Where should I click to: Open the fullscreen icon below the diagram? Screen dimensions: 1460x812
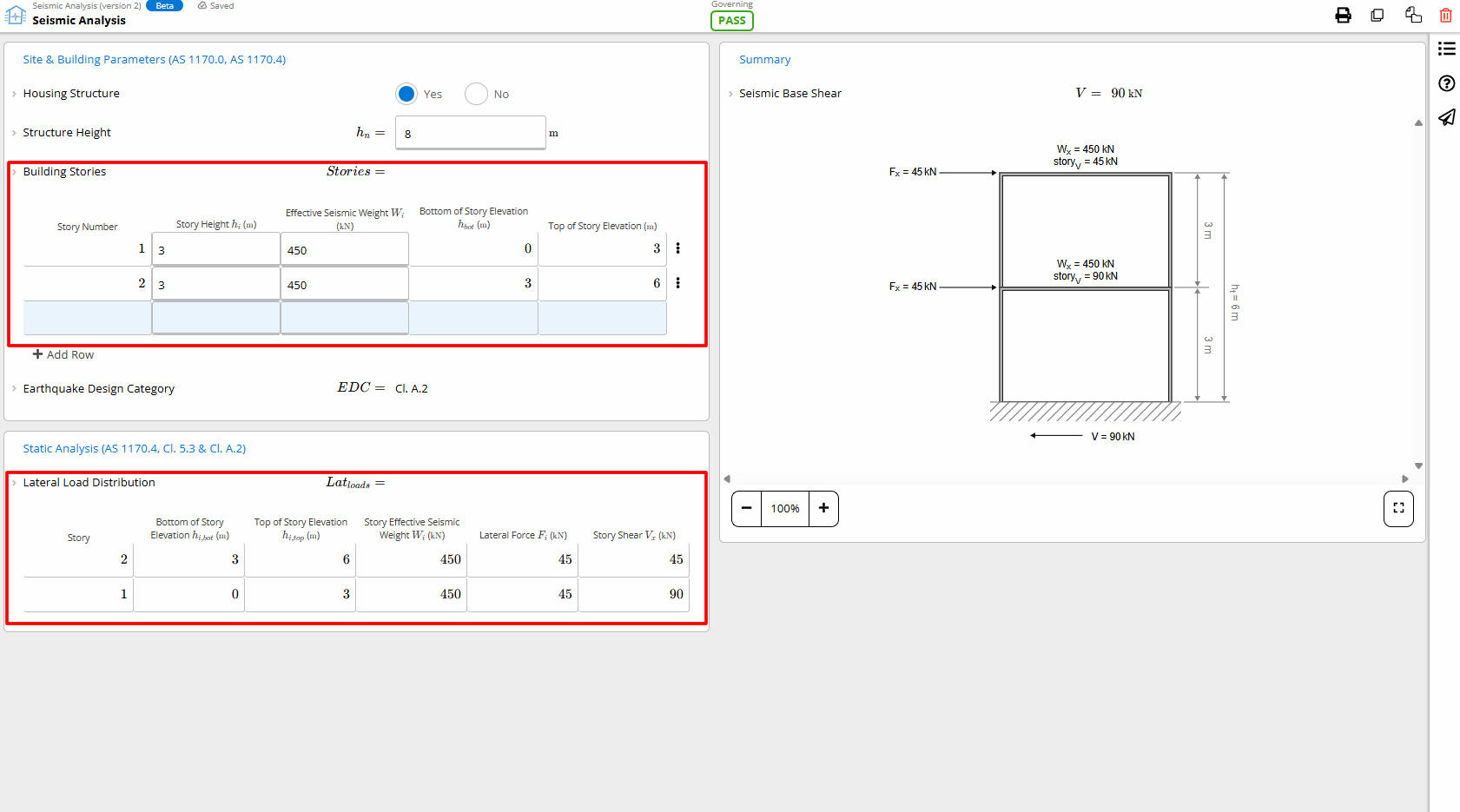coord(1398,509)
